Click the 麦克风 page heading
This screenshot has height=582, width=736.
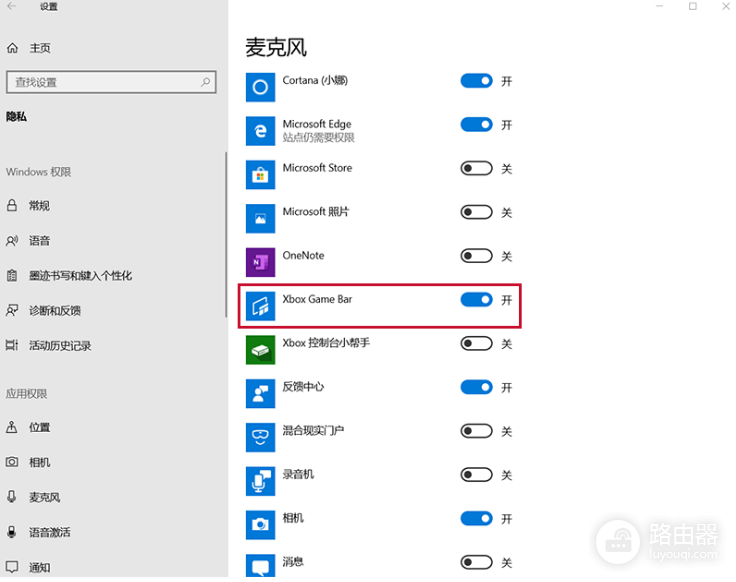coord(276,47)
